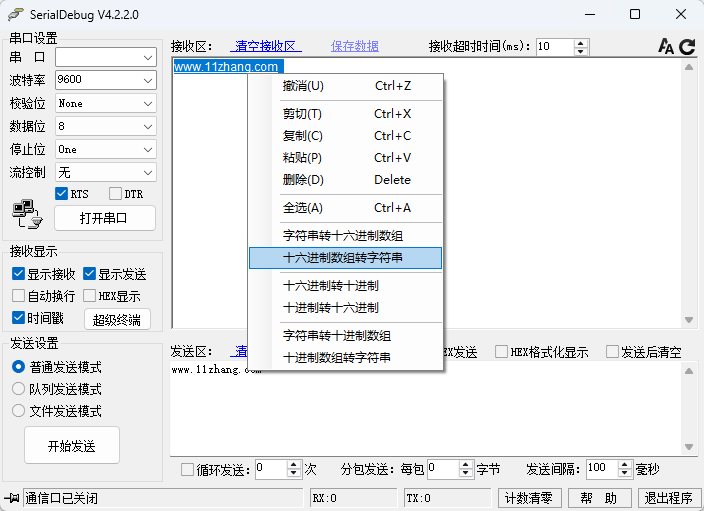This screenshot has width=704, height=511.
Task: Click inside the send area text box
Action: 427,409
